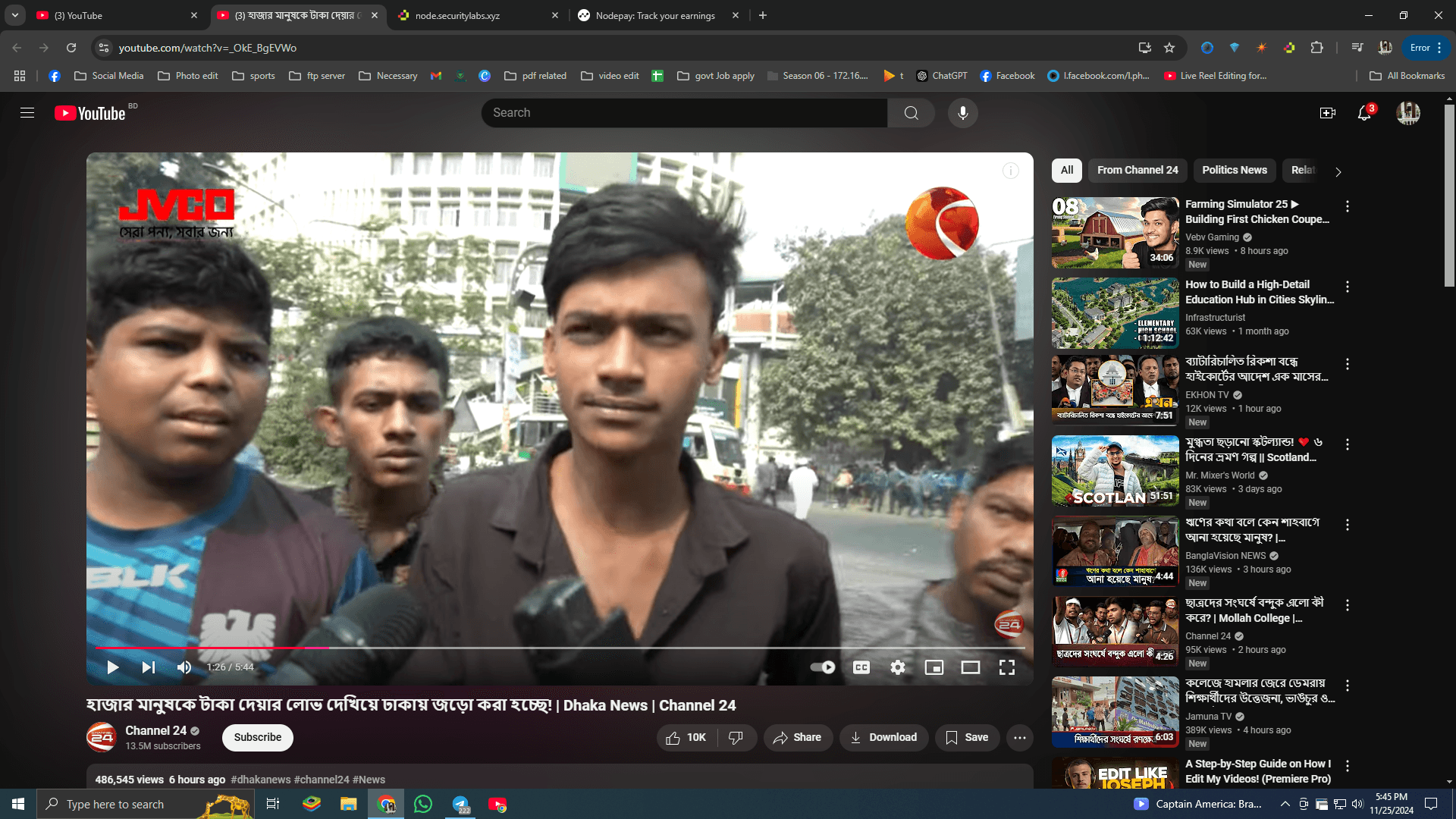Open more actions ellipsis below video
1456x819 pixels.
(1020, 738)
